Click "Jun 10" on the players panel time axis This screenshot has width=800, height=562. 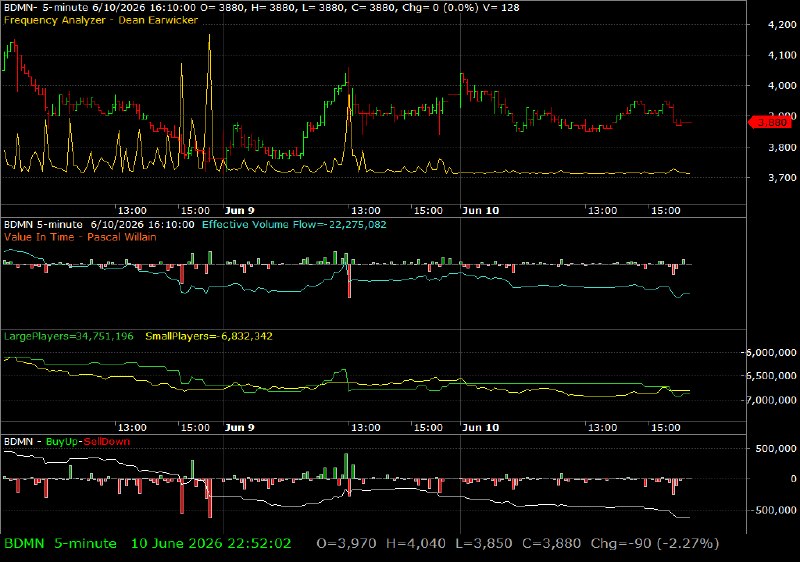coord(480,428)
